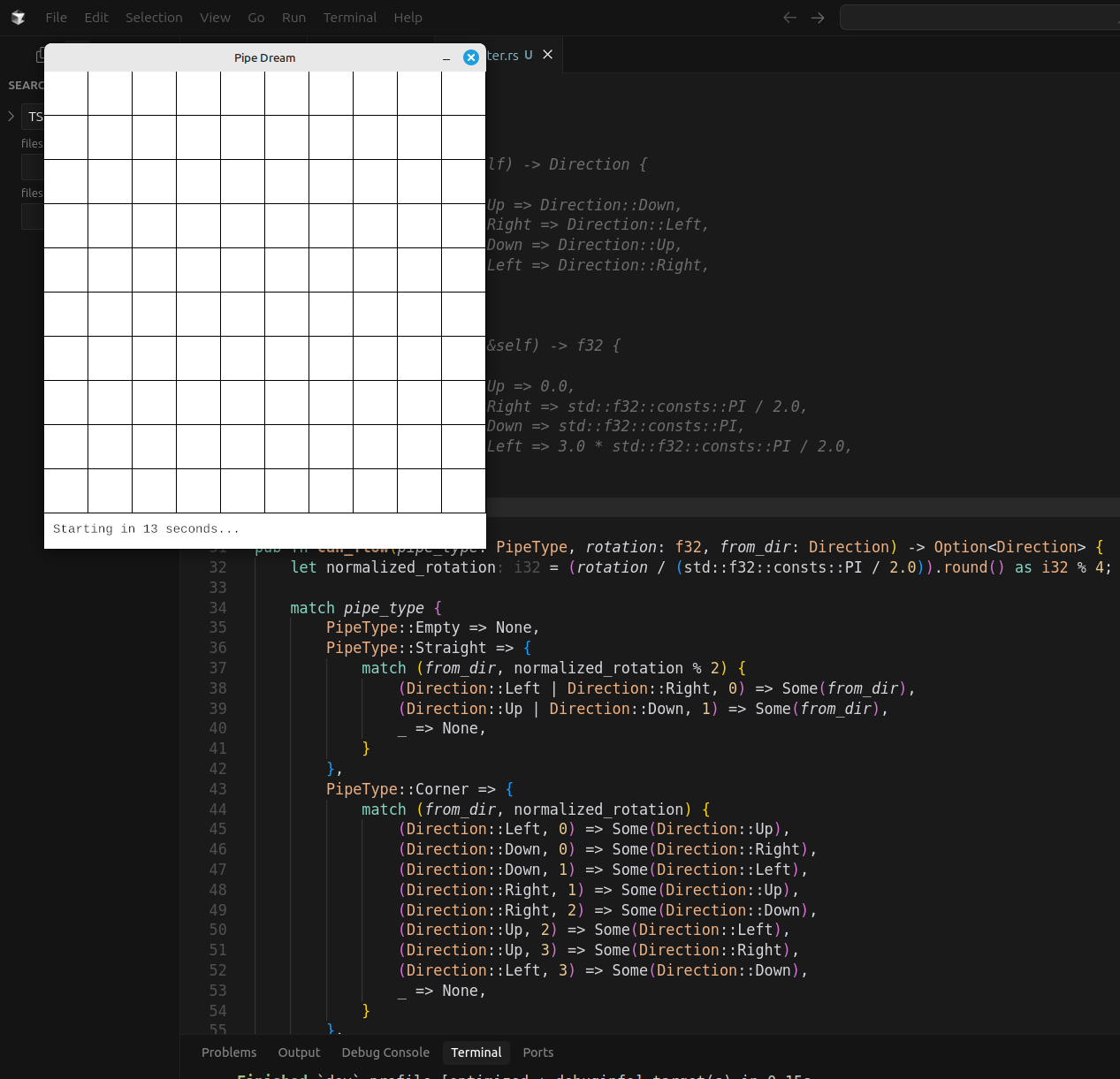
Task: Switch to the Output panel tab
Action: [x=299, y=1052]
